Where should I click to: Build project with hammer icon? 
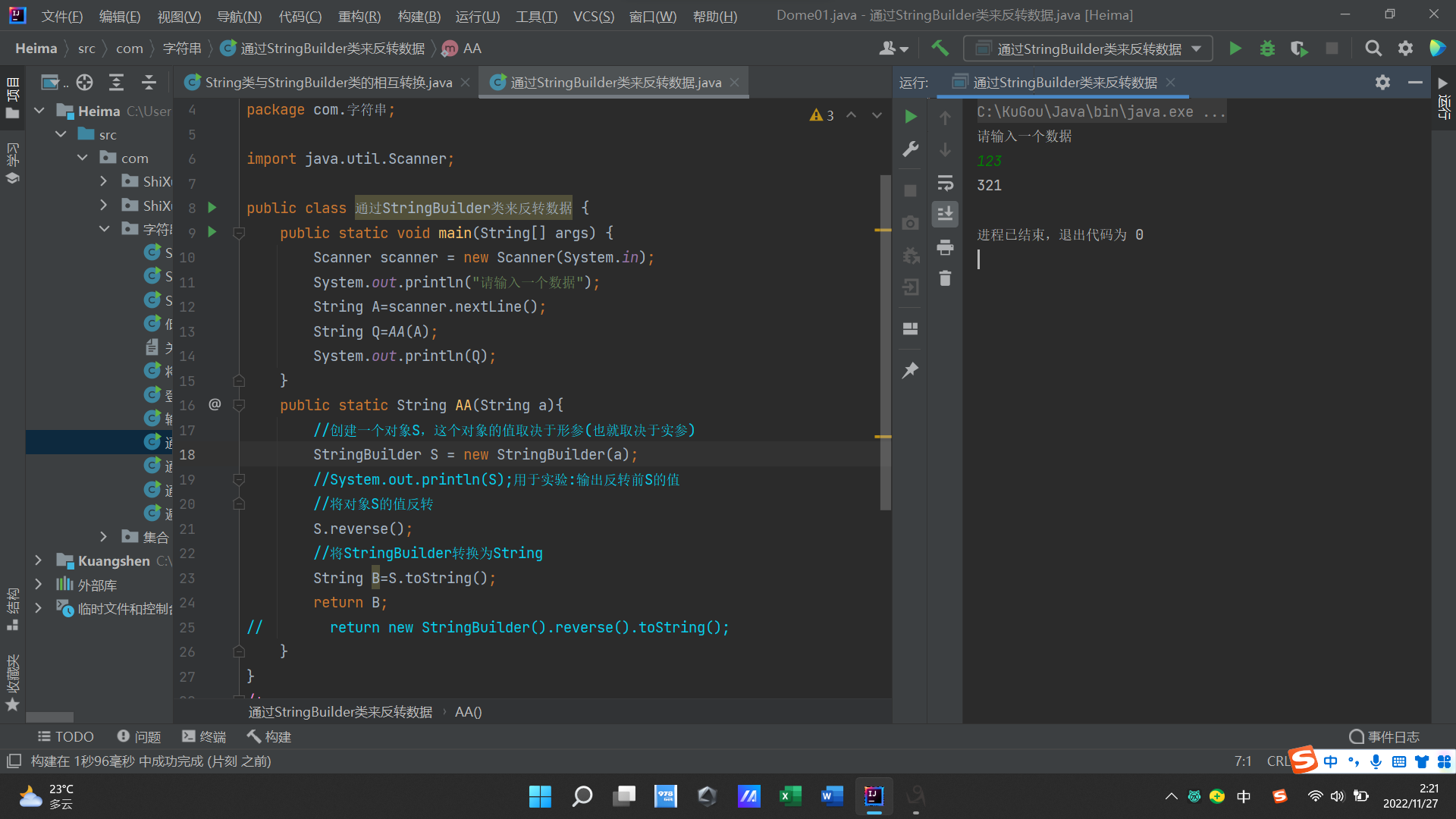click(x=940, y=49)
